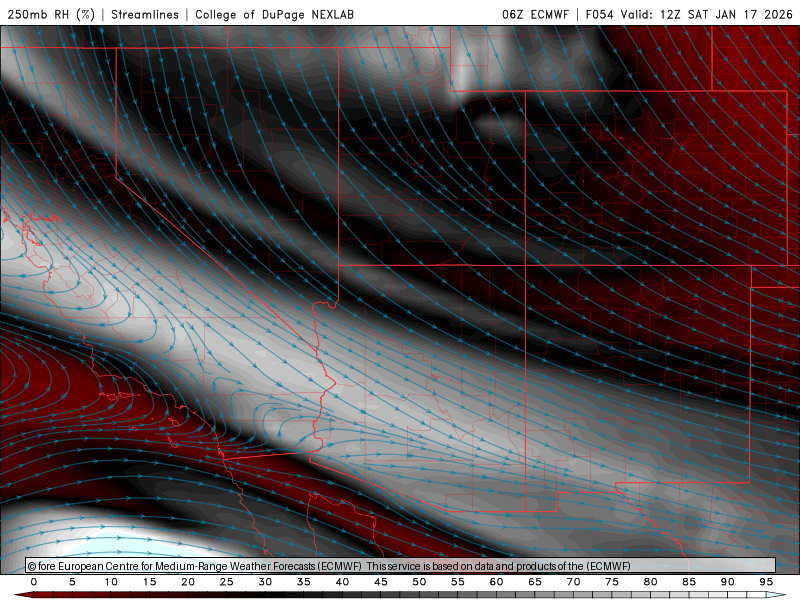This screenshot has height=600, width=800.
Task: Click the '25' colorbar scale label
Action: (x=227, y=582)
